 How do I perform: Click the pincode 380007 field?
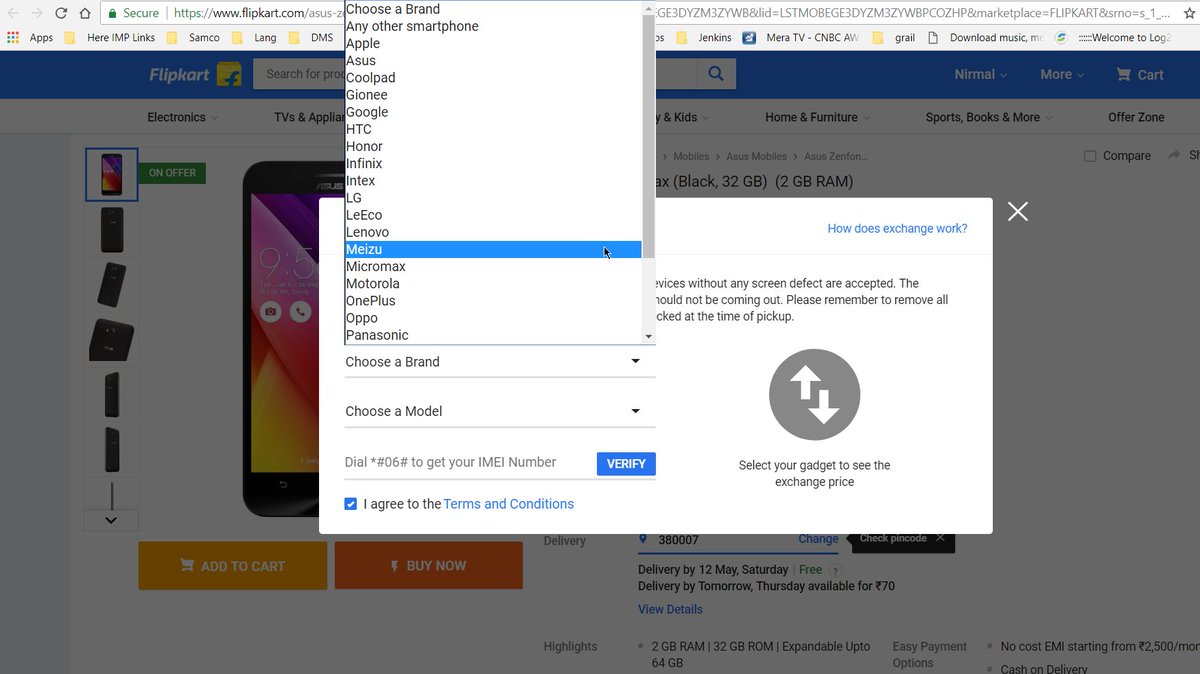click(715, 540)
